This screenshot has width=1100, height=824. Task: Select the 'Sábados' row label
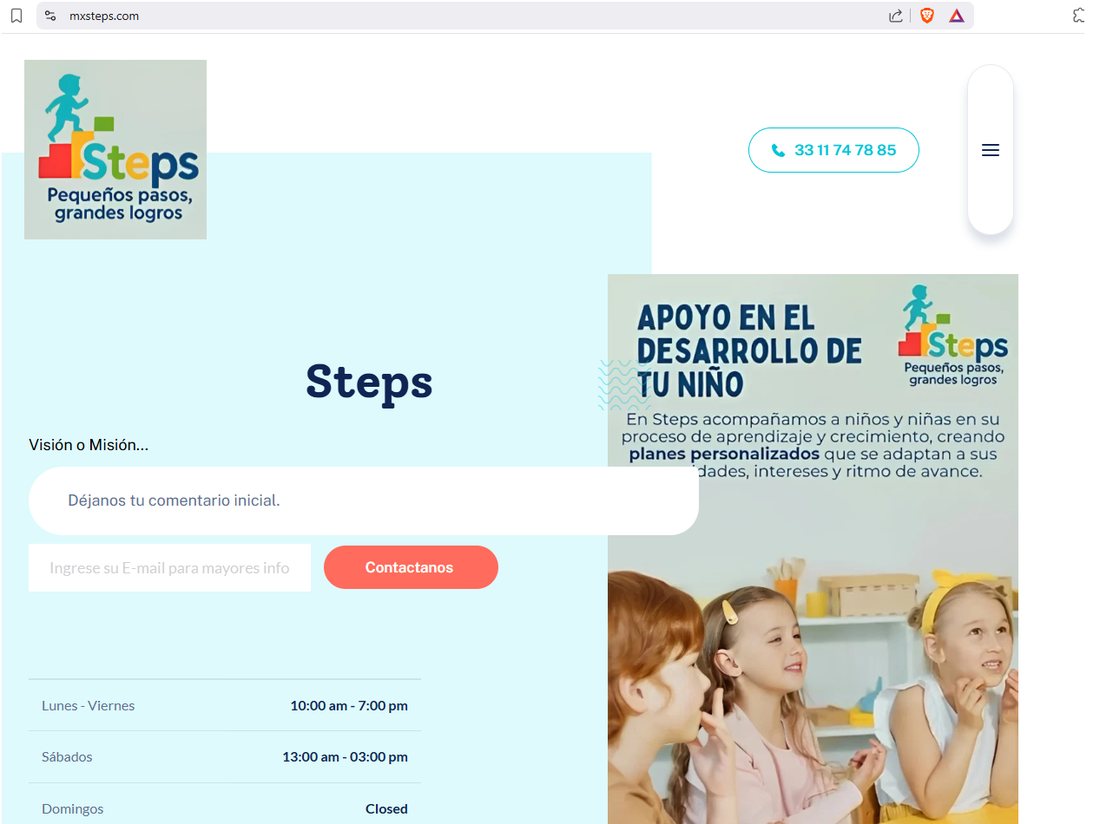pyautogui.click(x=67, y=757)
